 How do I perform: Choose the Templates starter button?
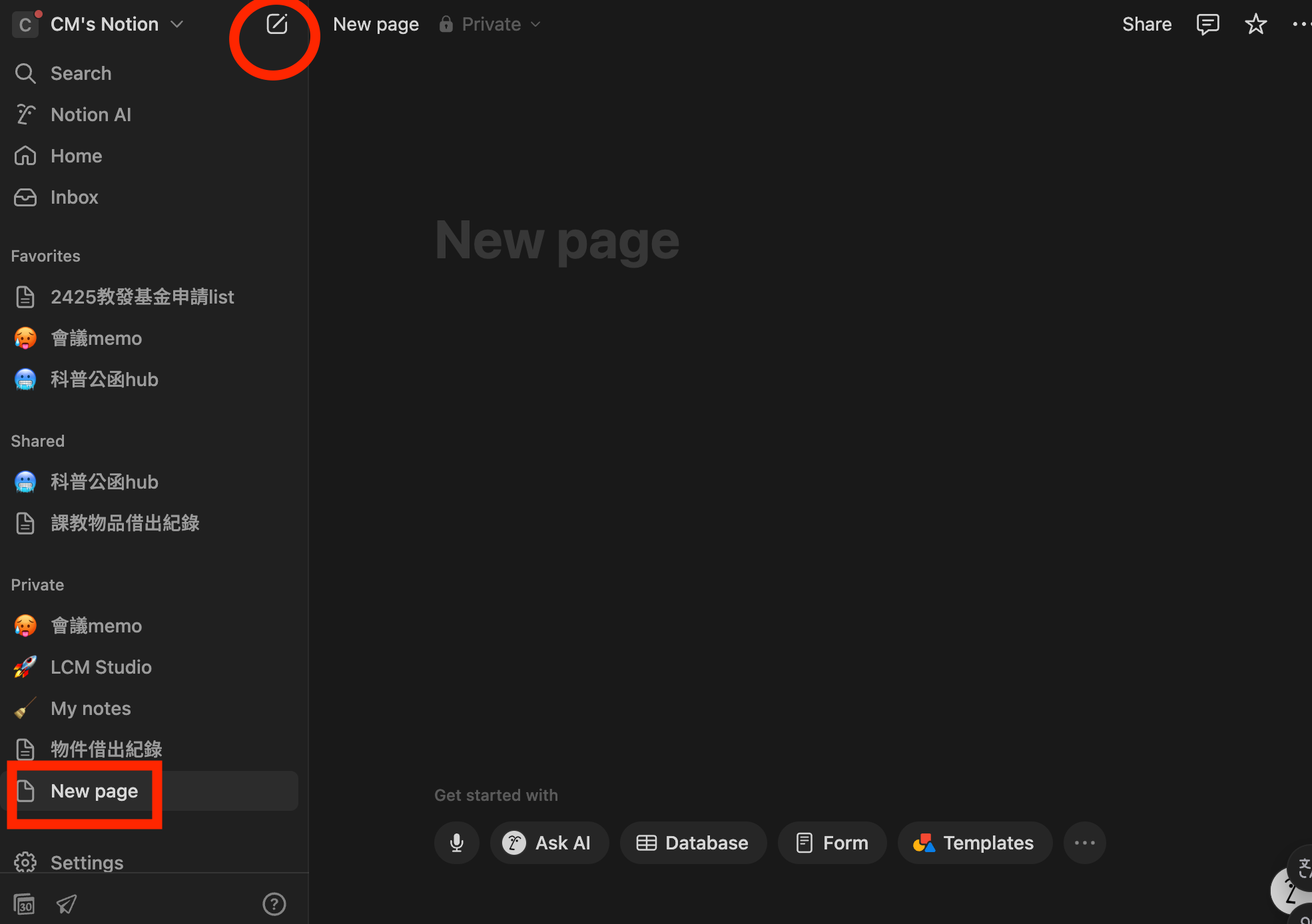click(974, 843)
